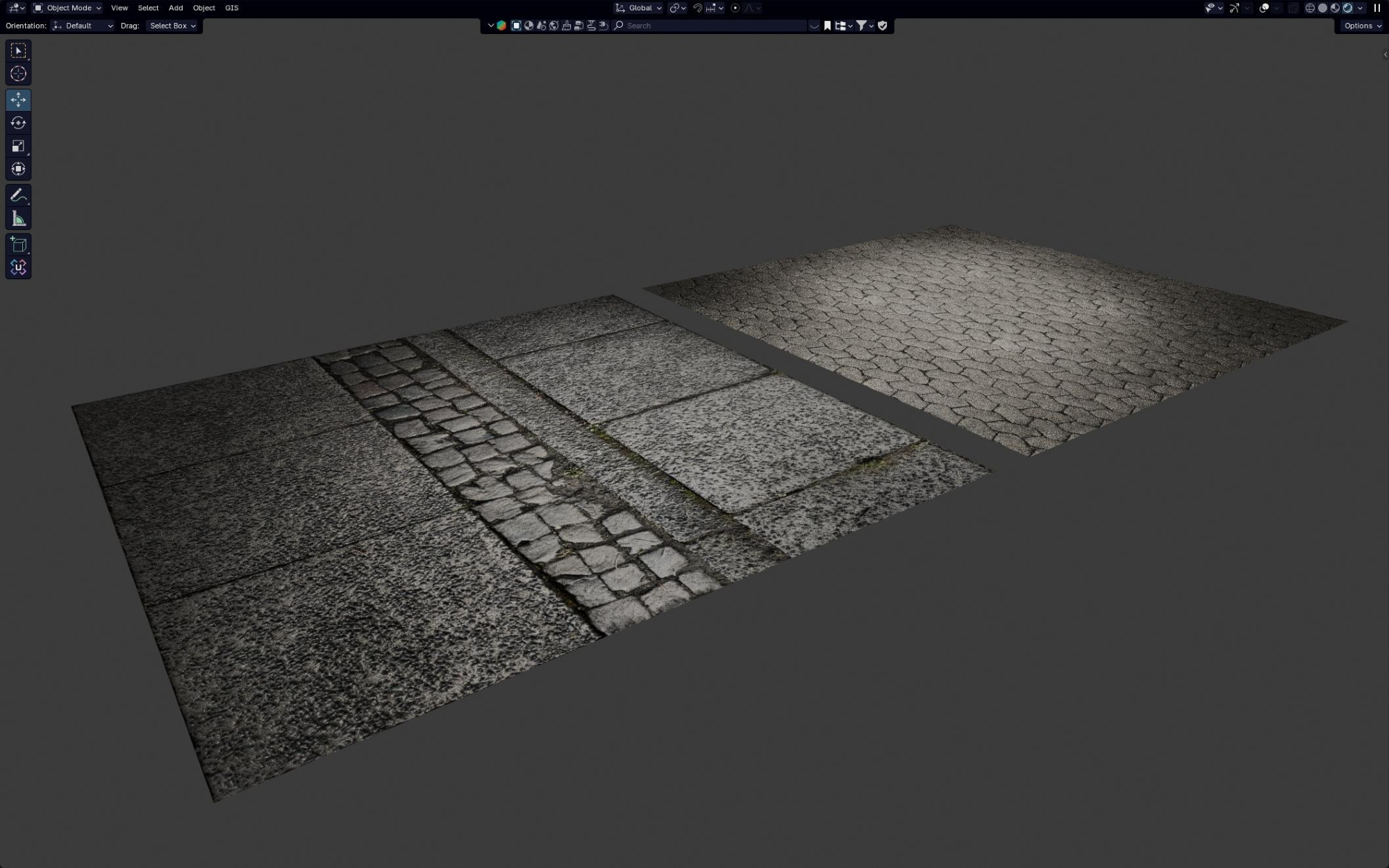This screenshot has width=1389, height=868.
Task: Open the GIS menu
Action: [x=231, y=8]
